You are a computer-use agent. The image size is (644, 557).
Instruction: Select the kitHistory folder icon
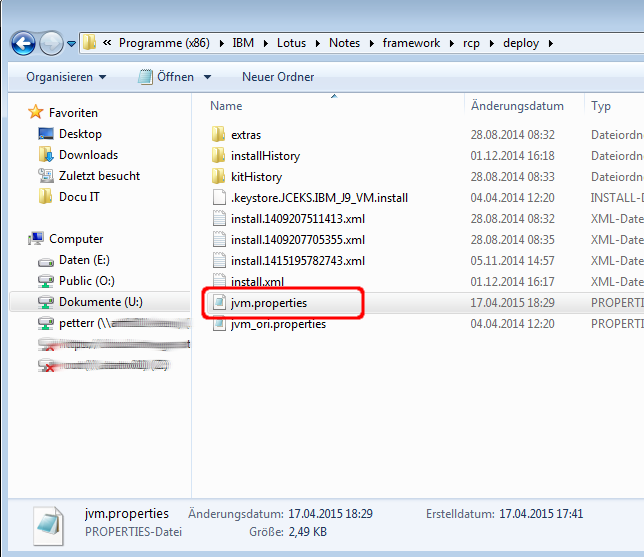[219, 177]
